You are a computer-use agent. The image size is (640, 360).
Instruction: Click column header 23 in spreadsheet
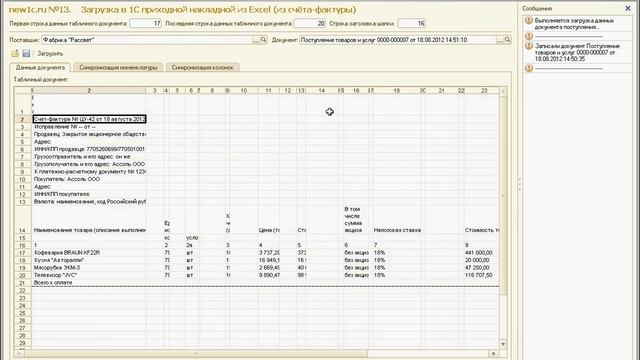tap(484, 91)
